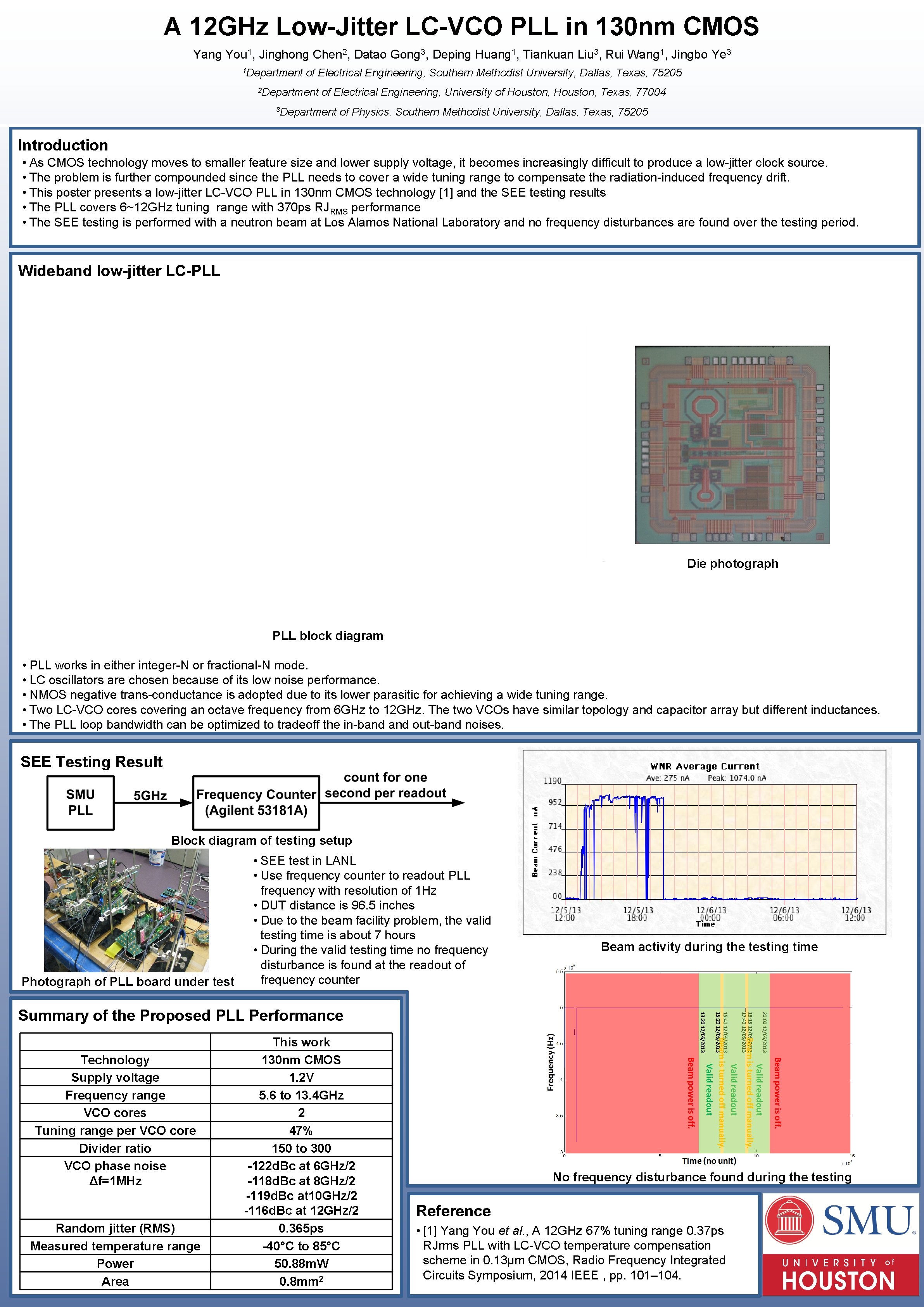Click the PLL block diagram caption

click(x=328, y=636)
